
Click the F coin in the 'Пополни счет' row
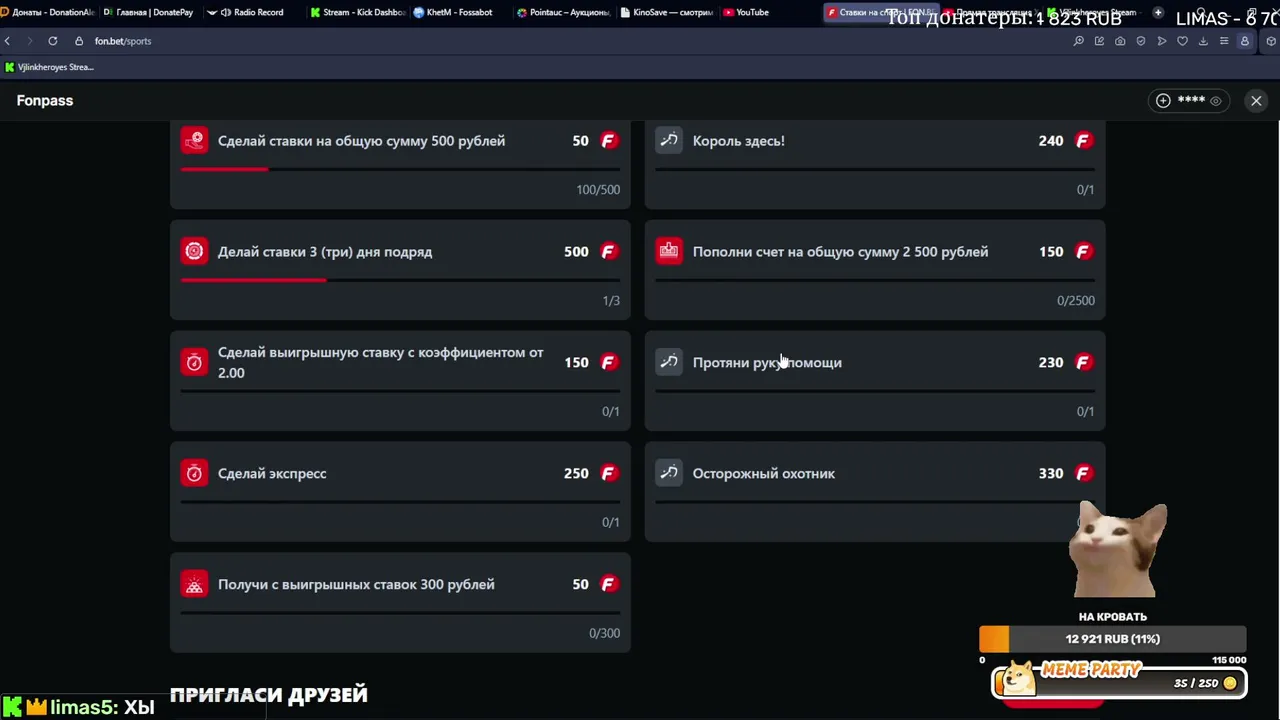pyautogui.click(x=1083, y=252)
